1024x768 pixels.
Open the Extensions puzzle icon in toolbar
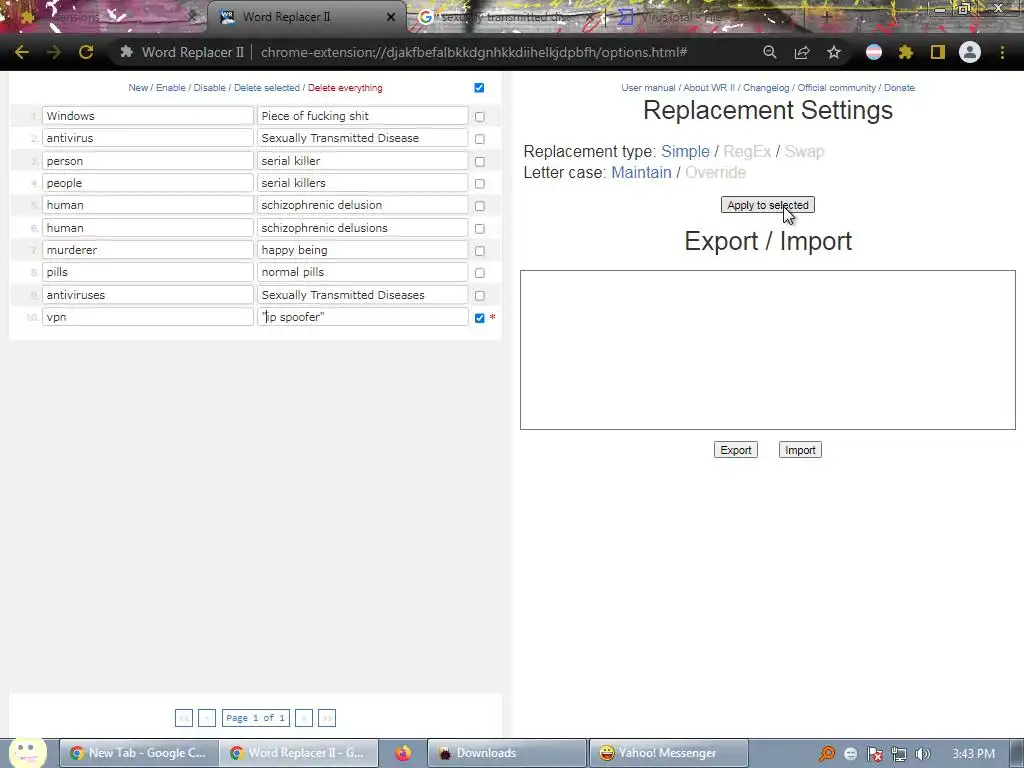pyautogui.click(x=905, y=52)
